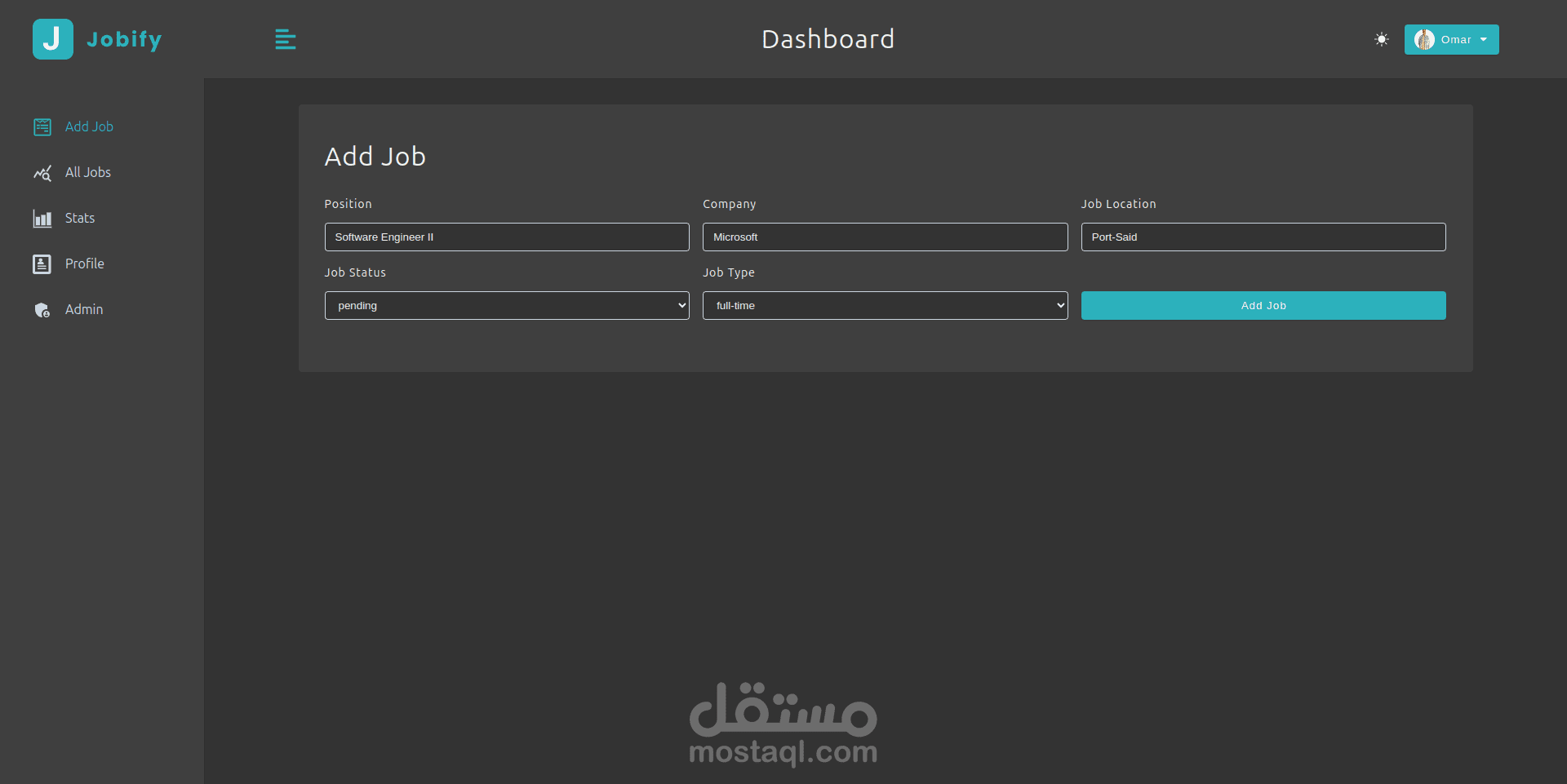Screen dimensions: 1567x784
Task: Click the All Jobs chart-search icon
Action: [42, 173]
